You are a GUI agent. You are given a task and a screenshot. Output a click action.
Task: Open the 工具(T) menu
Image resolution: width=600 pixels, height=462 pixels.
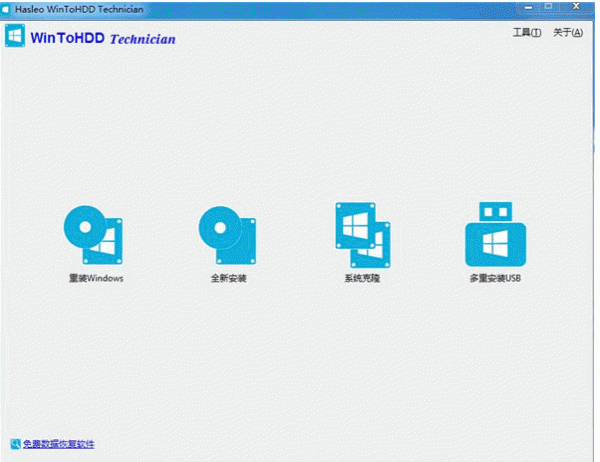527,33
